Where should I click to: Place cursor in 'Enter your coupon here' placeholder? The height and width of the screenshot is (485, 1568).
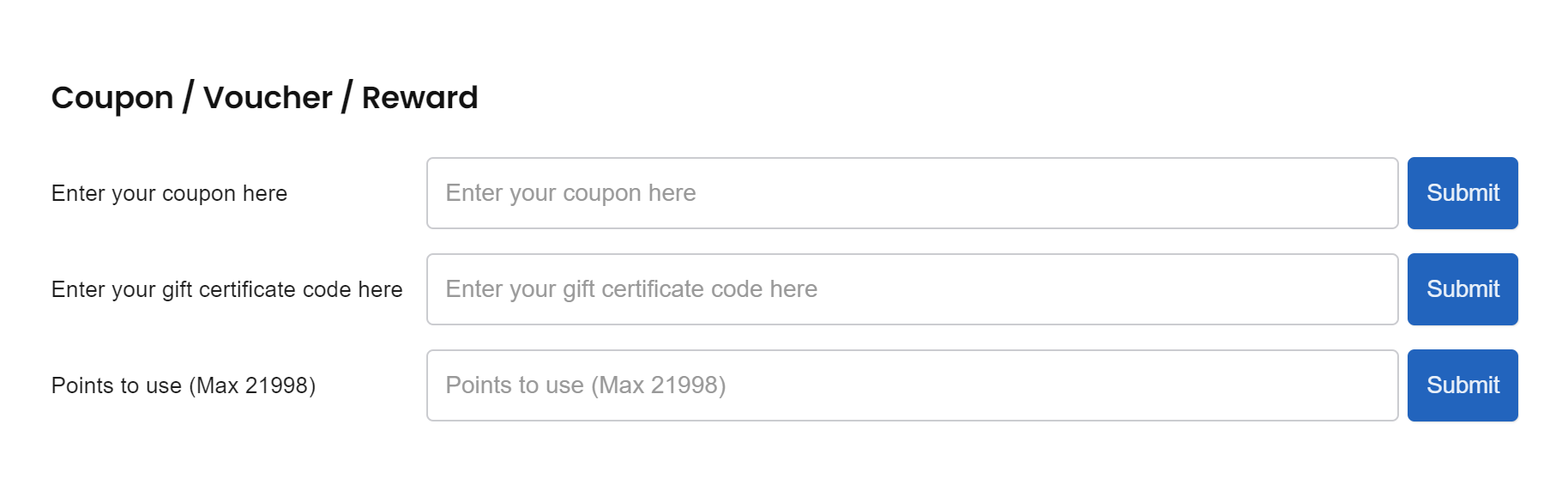pos(570,193)
